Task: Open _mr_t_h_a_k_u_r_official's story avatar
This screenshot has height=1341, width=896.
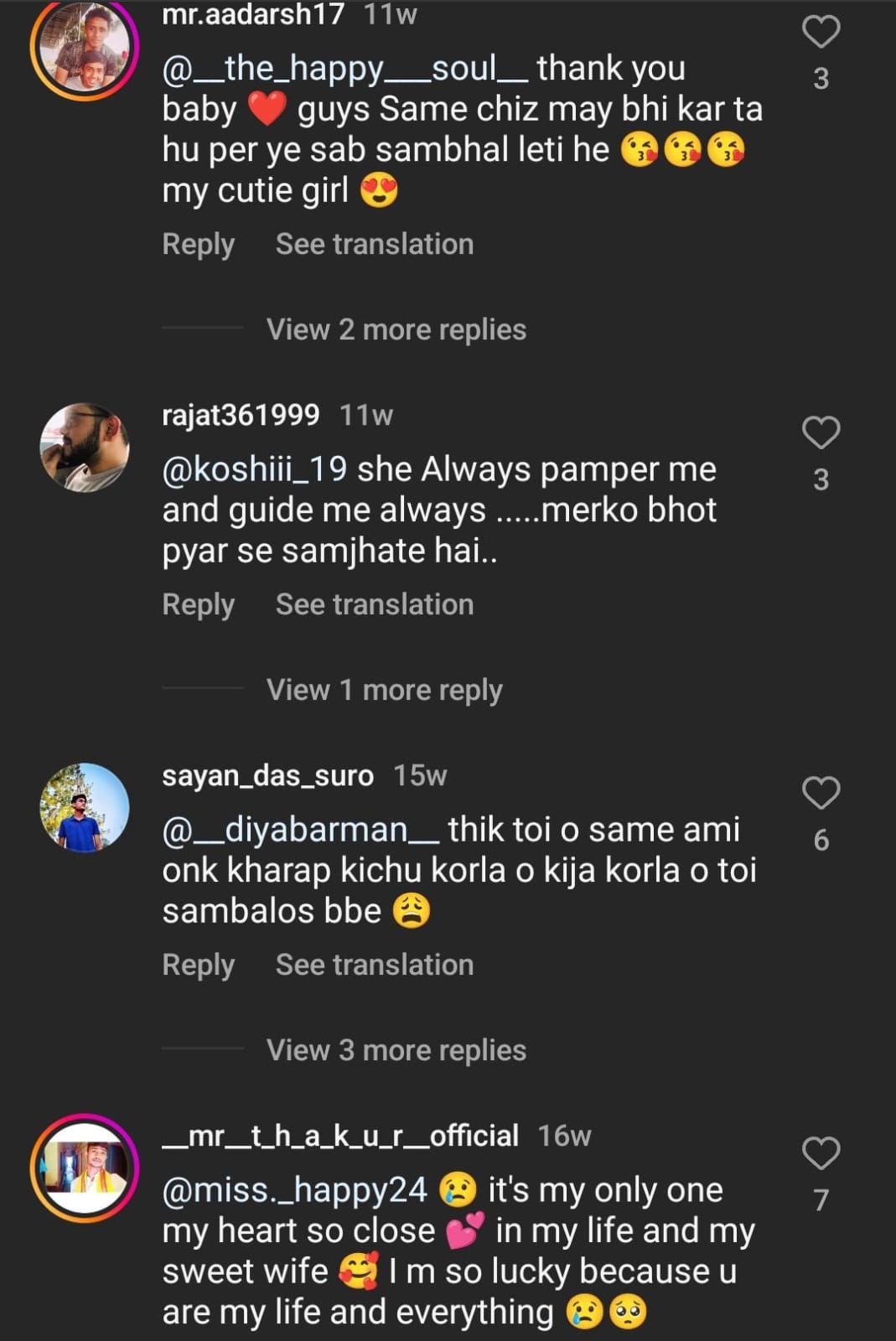Action: 85,1168
